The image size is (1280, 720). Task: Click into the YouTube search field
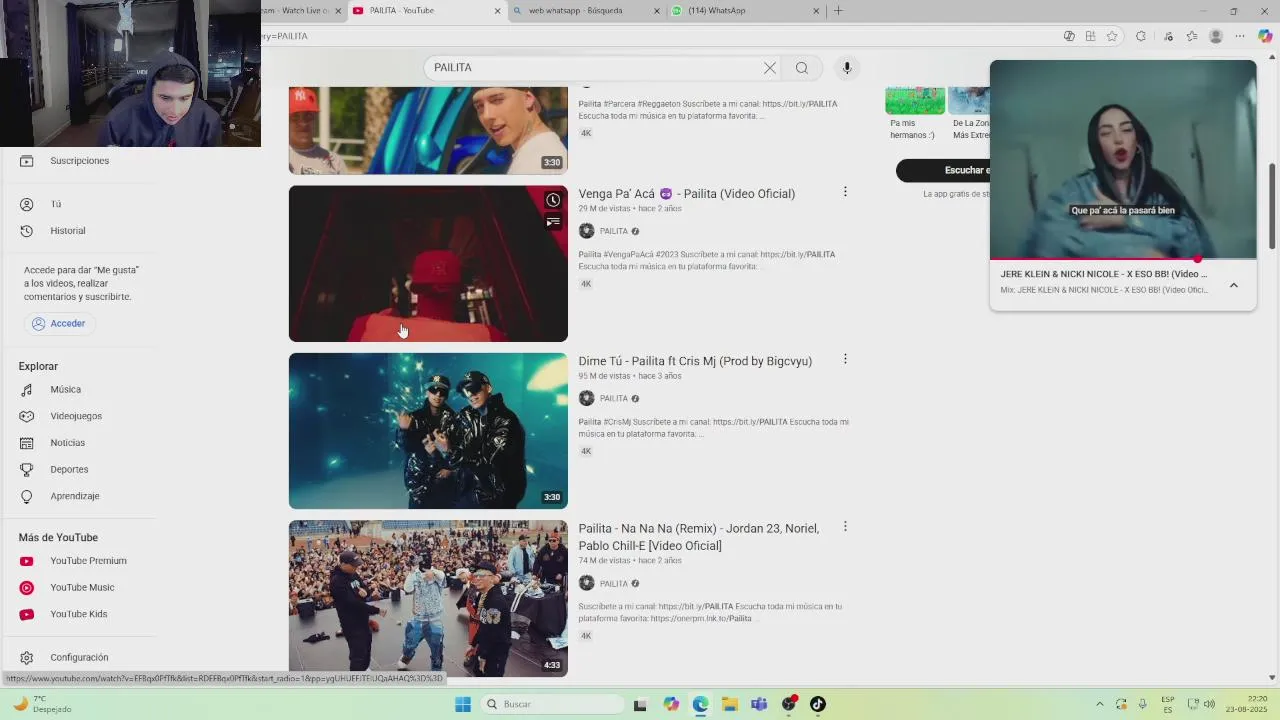(x=595, y=68)
